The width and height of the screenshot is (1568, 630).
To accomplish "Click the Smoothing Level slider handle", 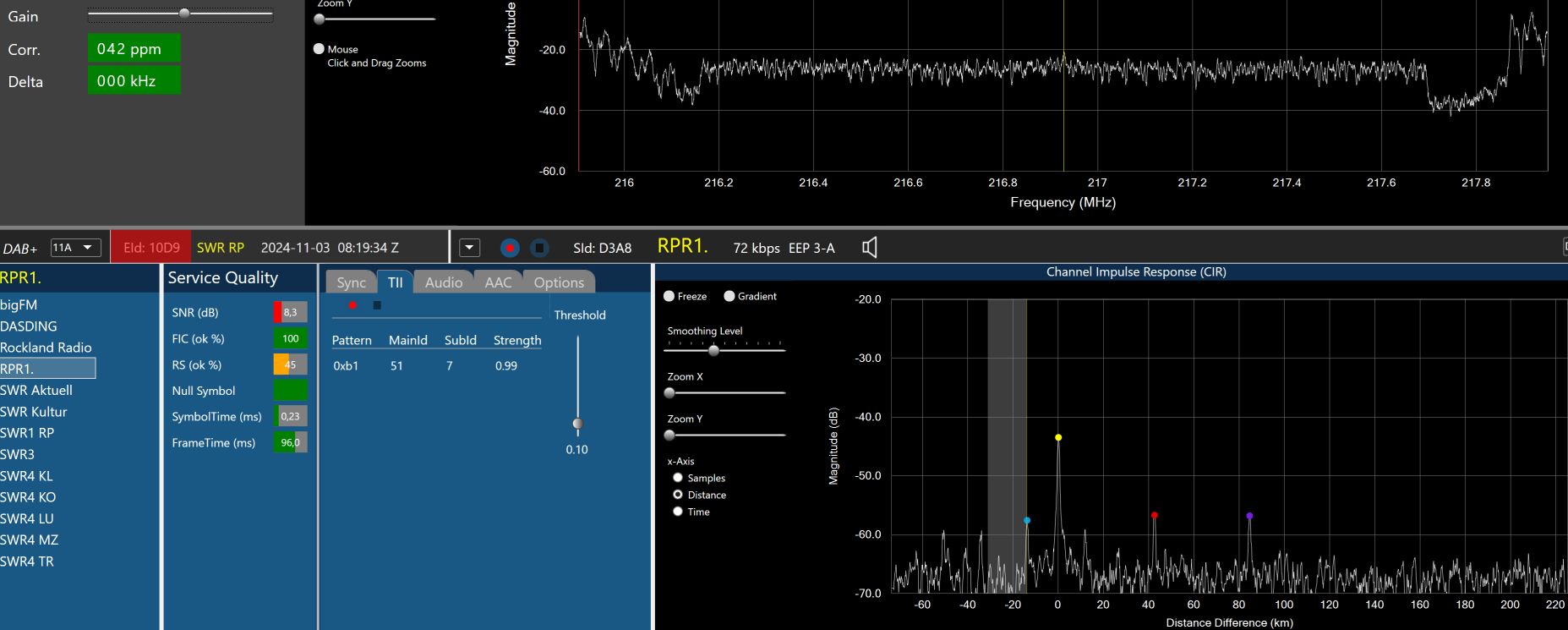I will click(x=713, y=350).
